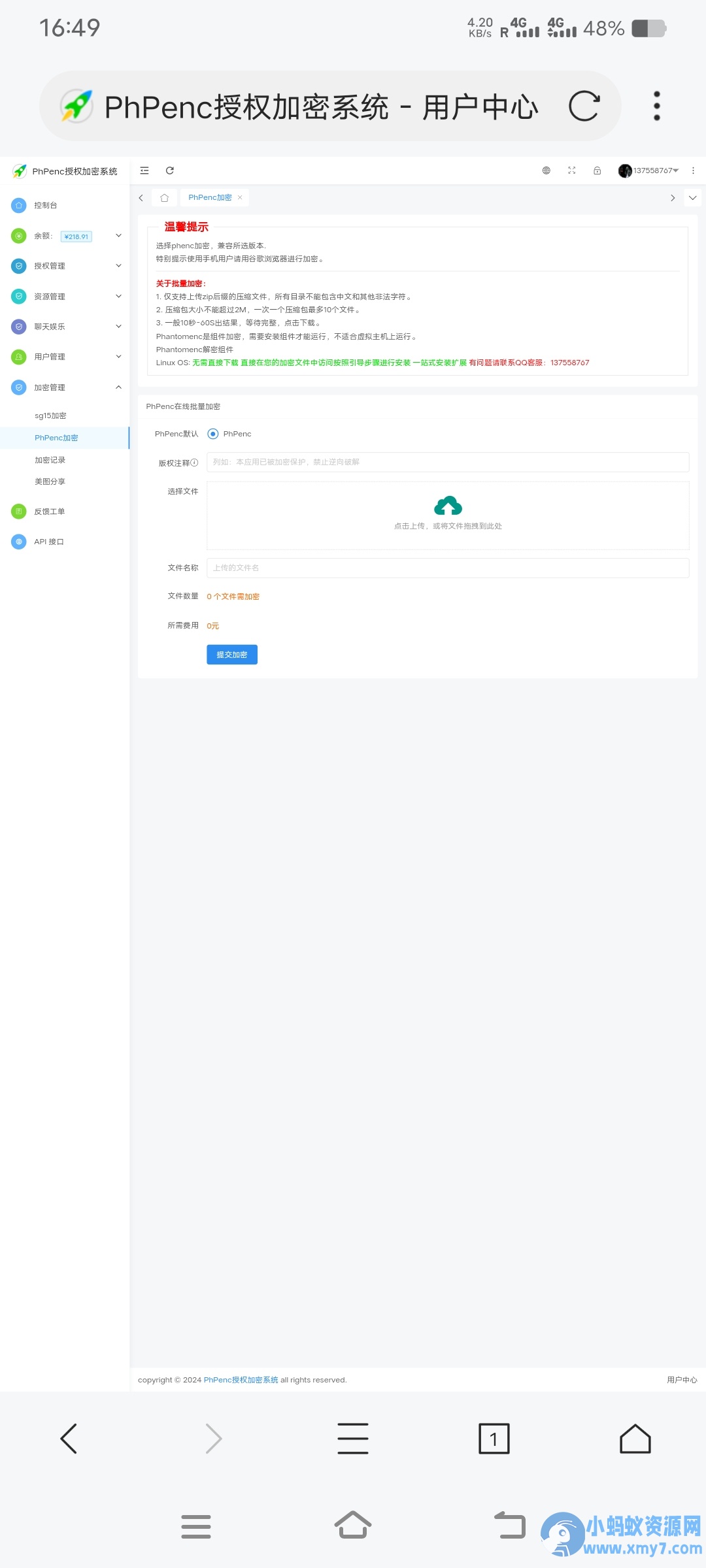Close the PhPenc加密 tab

click(x=240, y=197)
